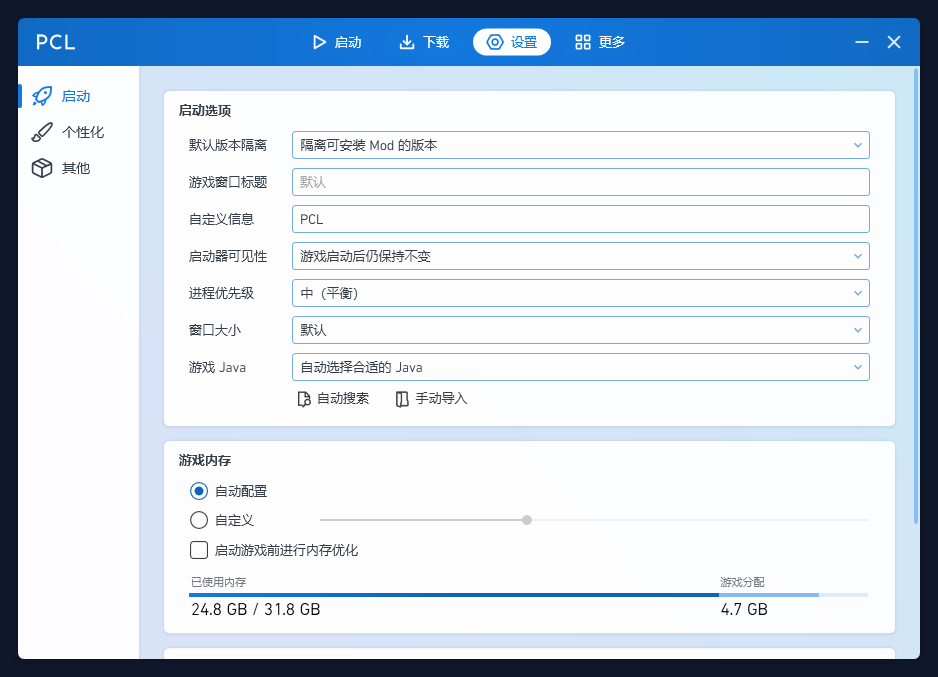Switch to the 设置 tab
This screenshot has width=938, height=677.
pyautogui.click(x=512, y=42)
